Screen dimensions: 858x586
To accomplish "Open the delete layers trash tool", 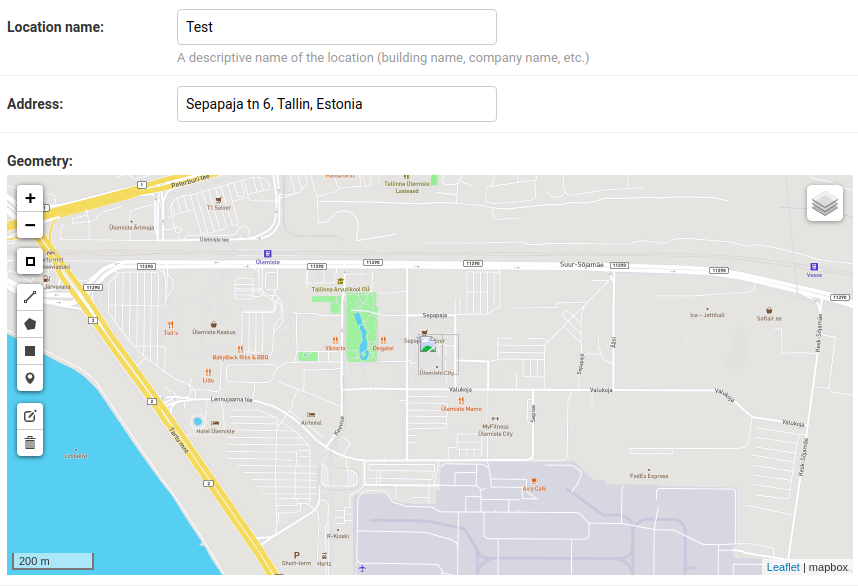I will [30, 443].
